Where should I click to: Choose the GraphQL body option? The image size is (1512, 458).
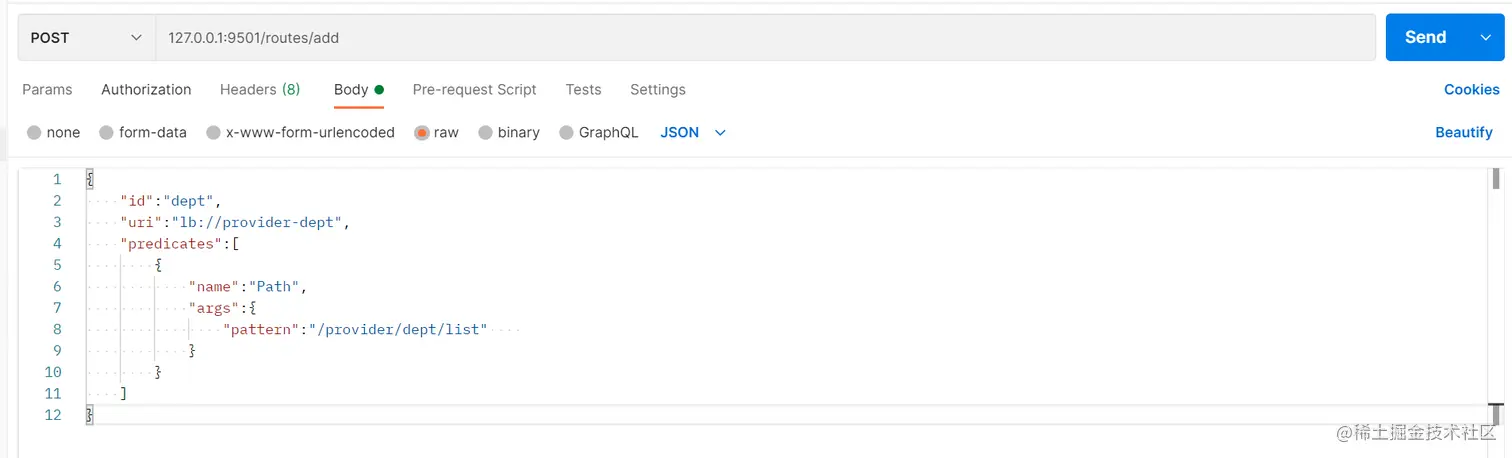[566, 133]
